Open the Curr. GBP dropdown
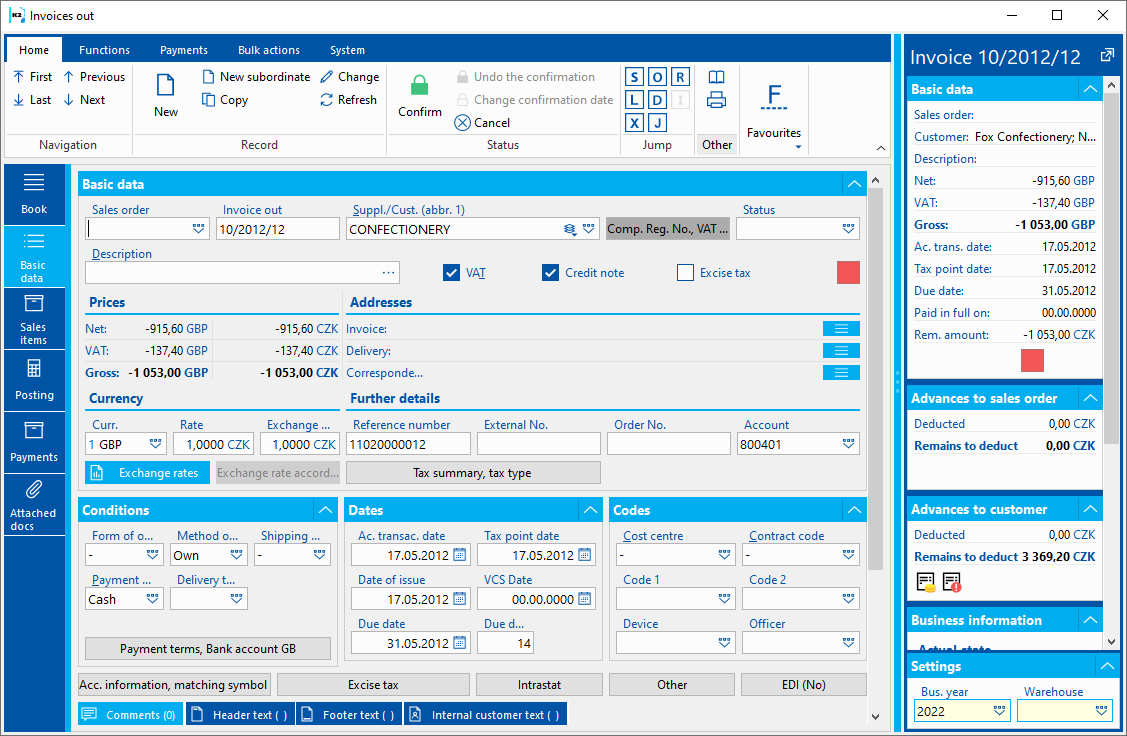 click(x=155, y=443)
